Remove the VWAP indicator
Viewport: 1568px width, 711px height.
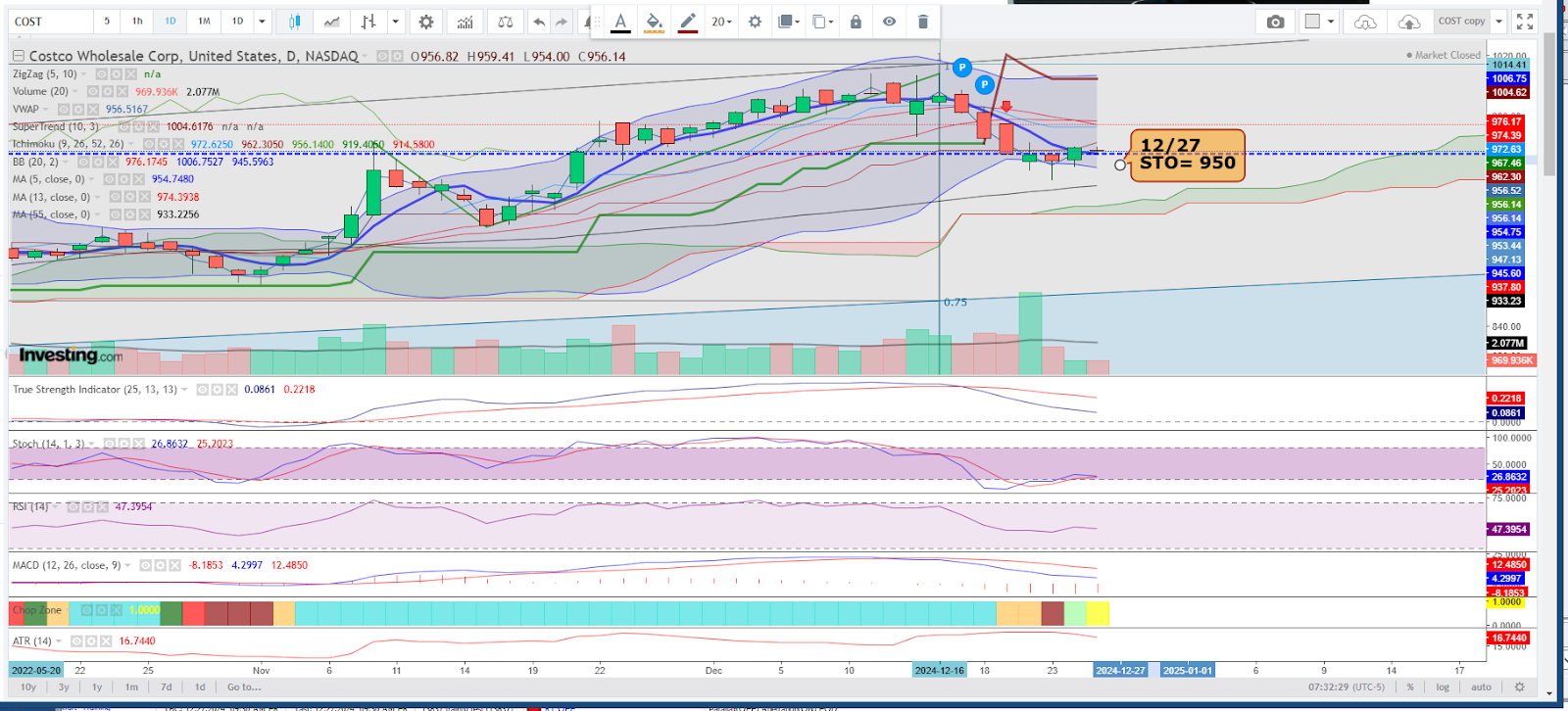(x=92, y=110)
